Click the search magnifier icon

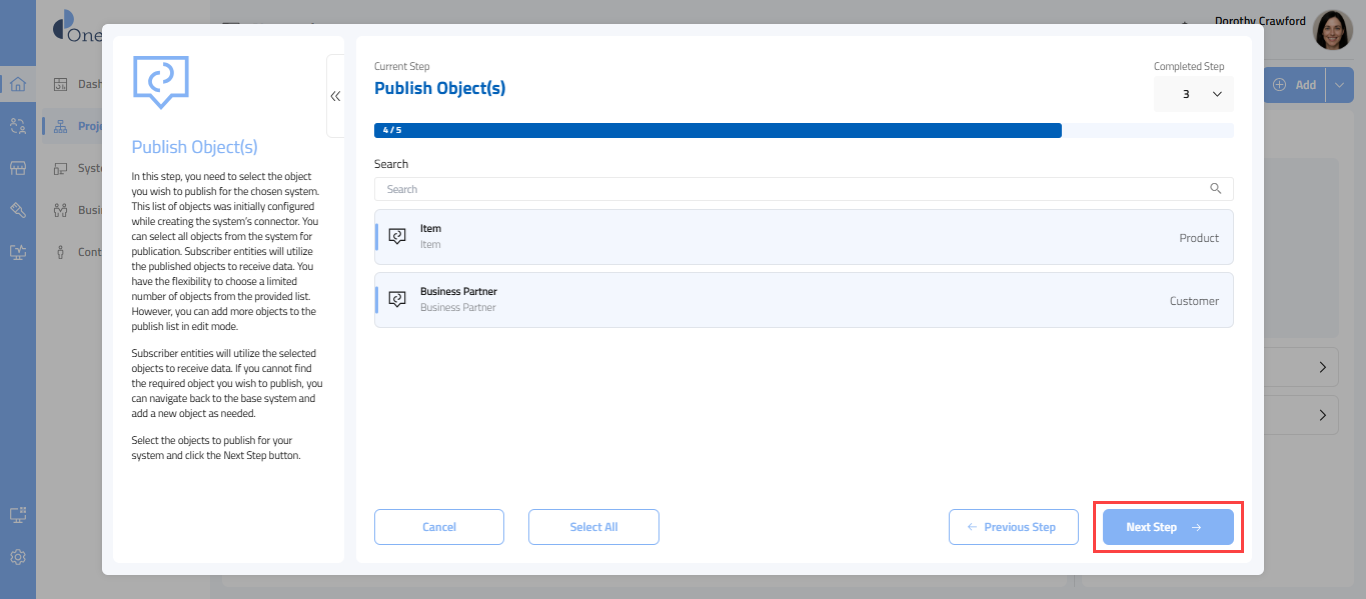1216,189
